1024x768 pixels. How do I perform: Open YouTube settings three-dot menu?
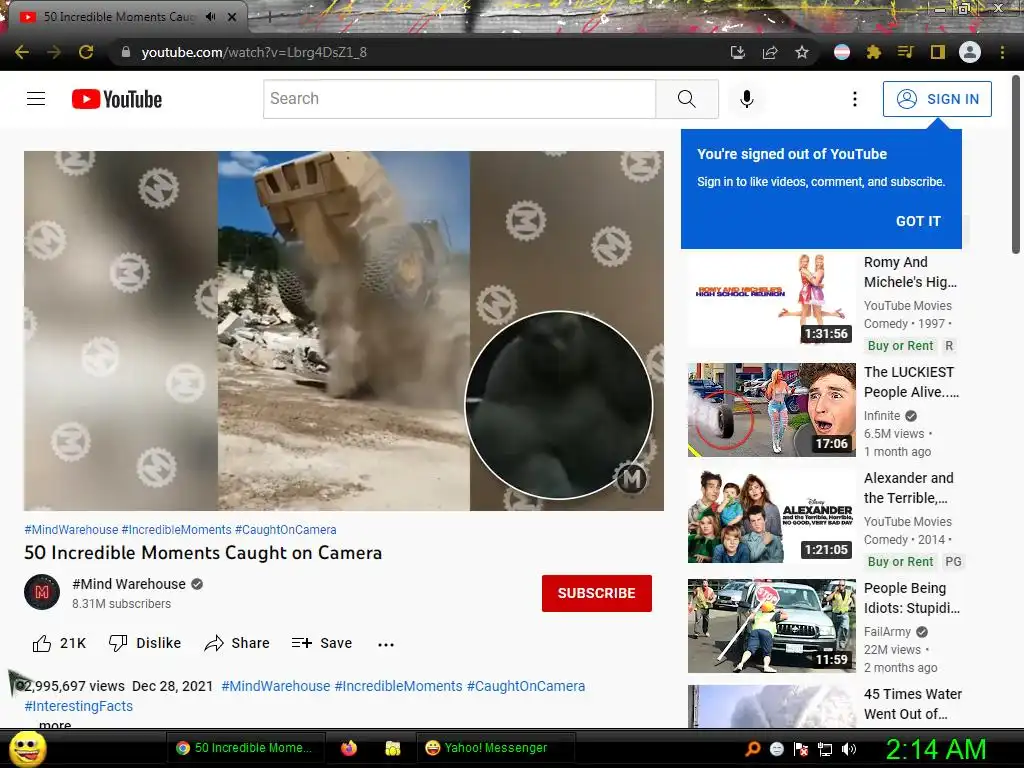(855, 99)
